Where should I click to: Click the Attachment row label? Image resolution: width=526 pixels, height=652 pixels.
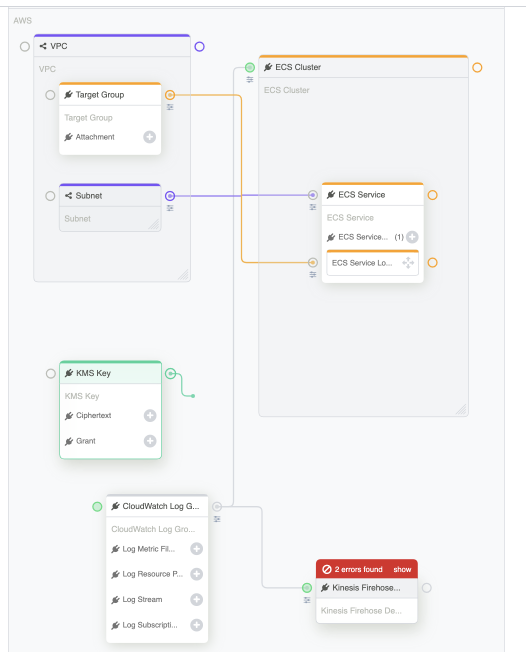[x=95, y=137]
